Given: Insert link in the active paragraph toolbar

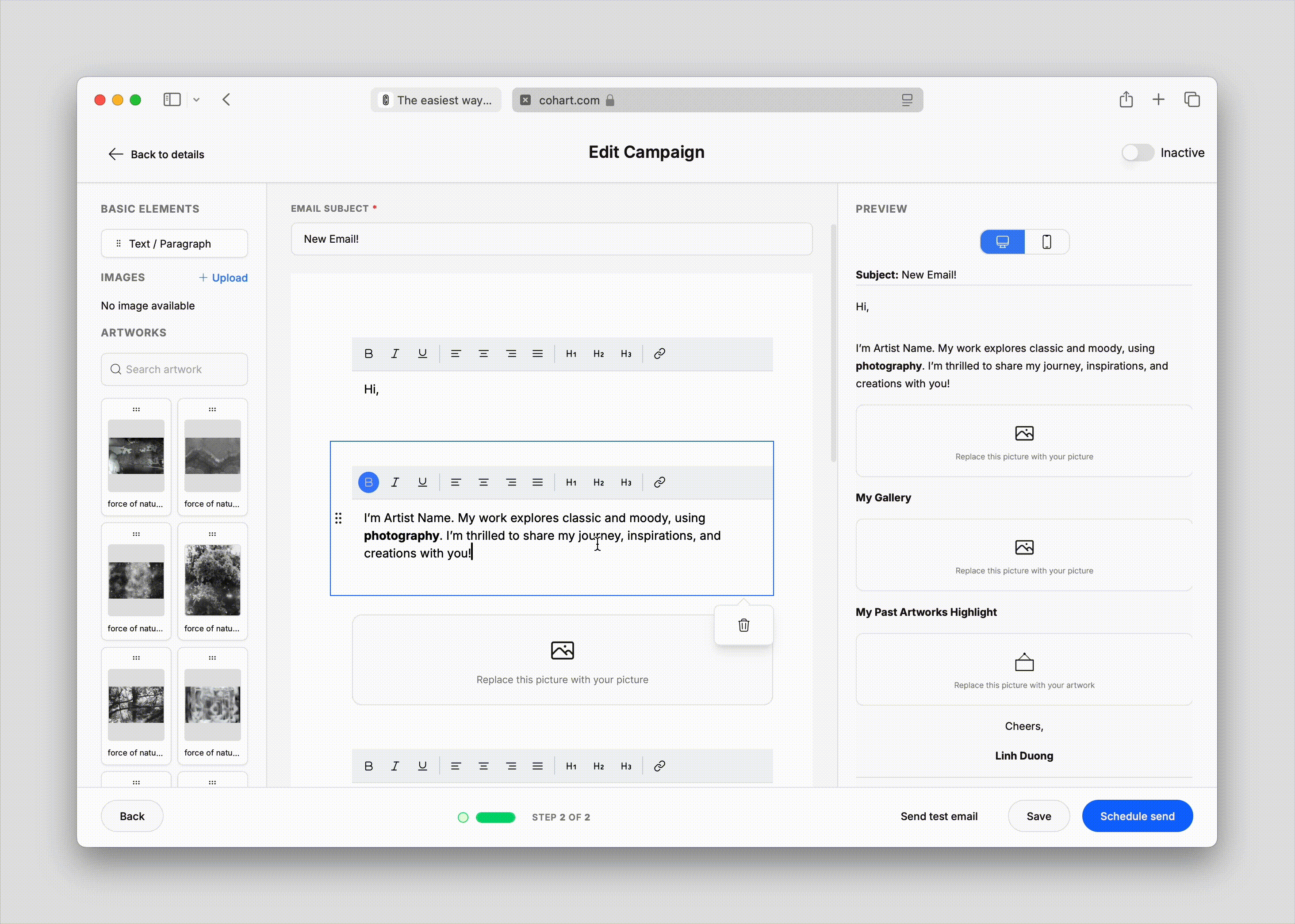Looking at the screenshot, I should click(x=659, y=482).
